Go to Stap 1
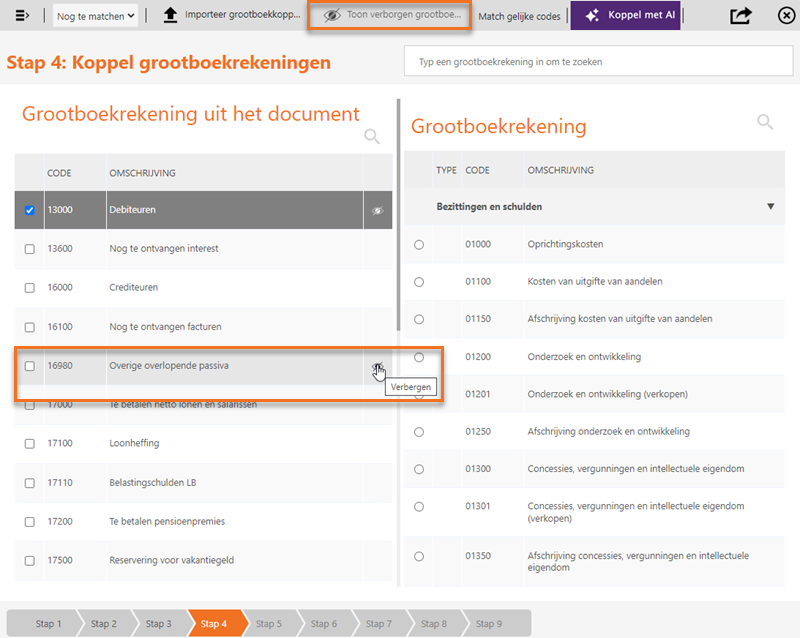The height and width of the screenshot is (638, 800). 45,623
